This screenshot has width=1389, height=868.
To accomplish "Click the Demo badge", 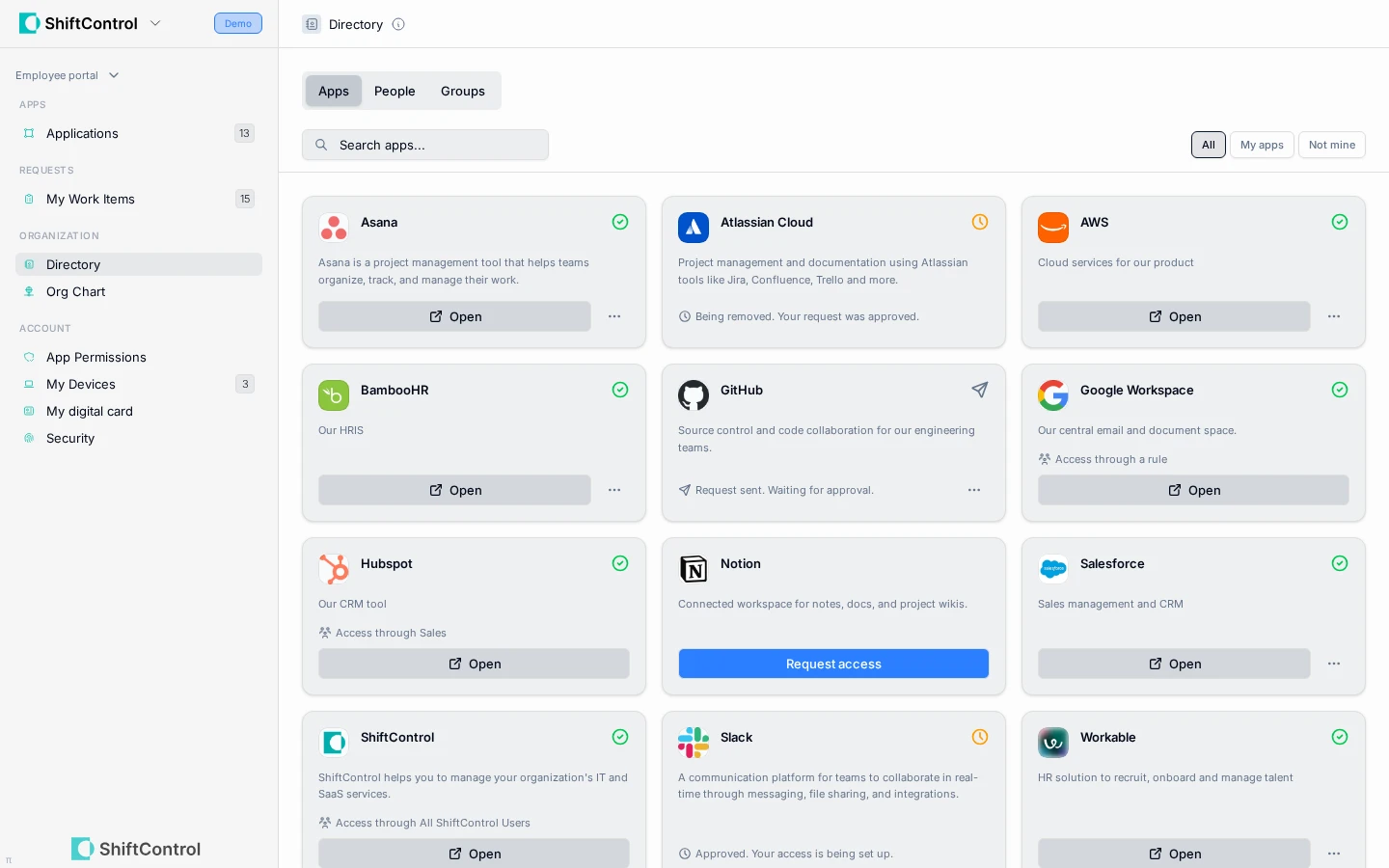I will [238, 23].
